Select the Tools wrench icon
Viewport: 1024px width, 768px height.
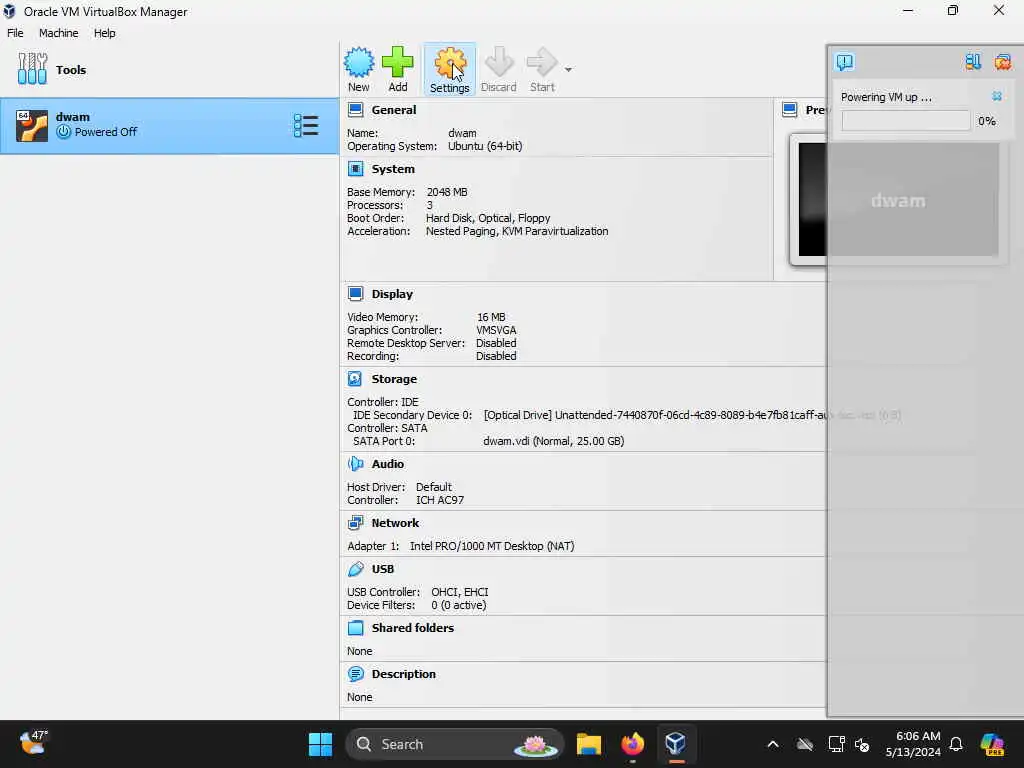click(x=32, y=69)
